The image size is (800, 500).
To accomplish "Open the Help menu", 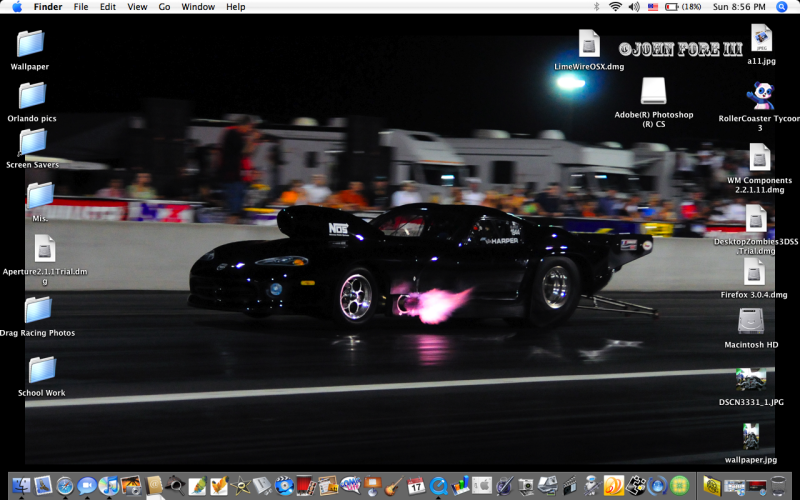I will pyautogui.click(x=236, y=7).
